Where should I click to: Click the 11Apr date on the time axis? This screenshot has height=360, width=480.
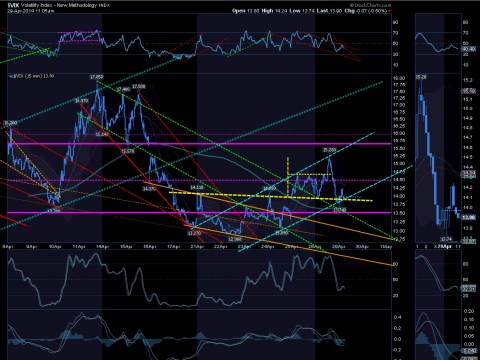79,247
